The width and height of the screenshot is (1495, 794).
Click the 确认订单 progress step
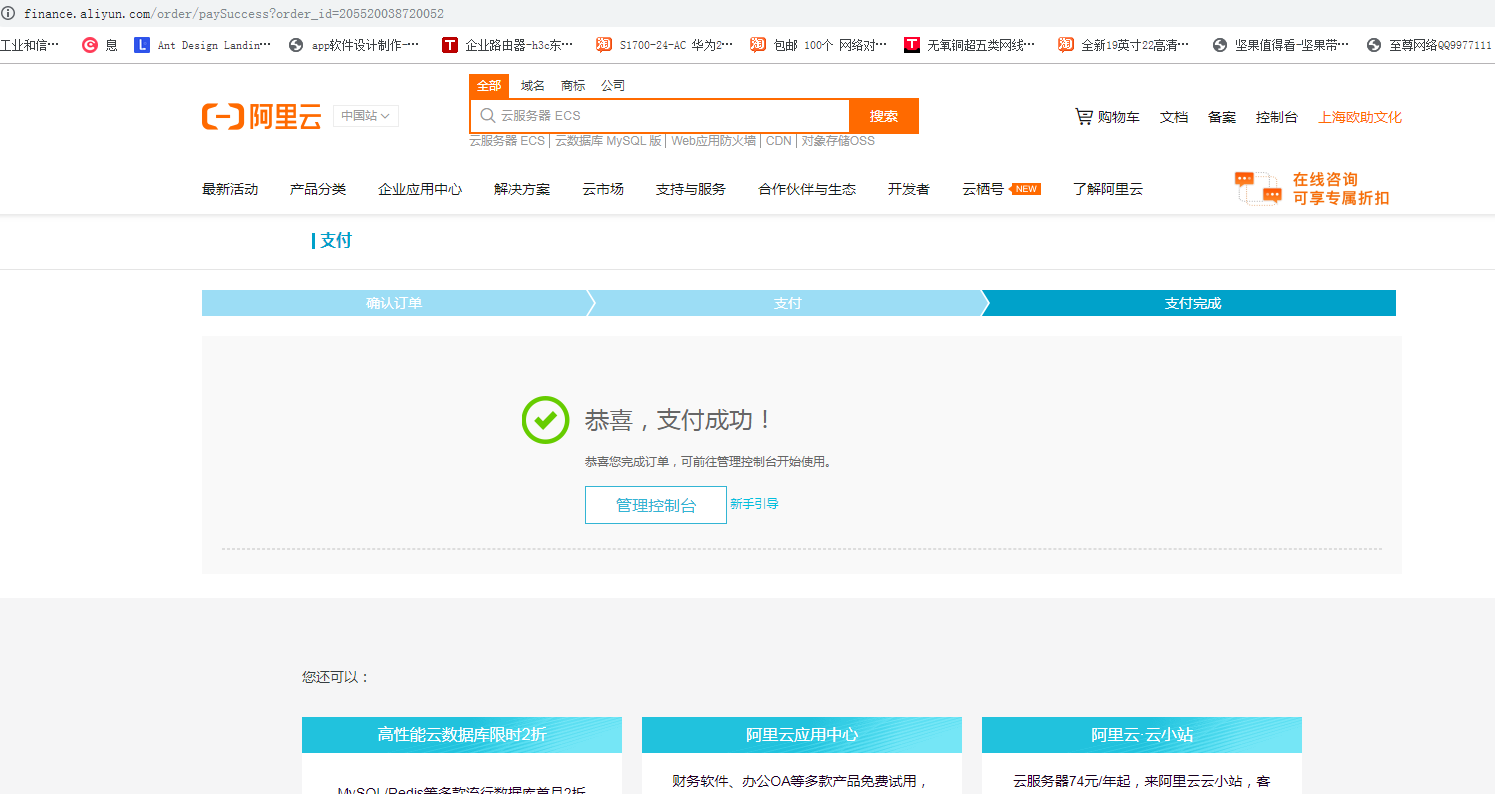coord(394,303)
